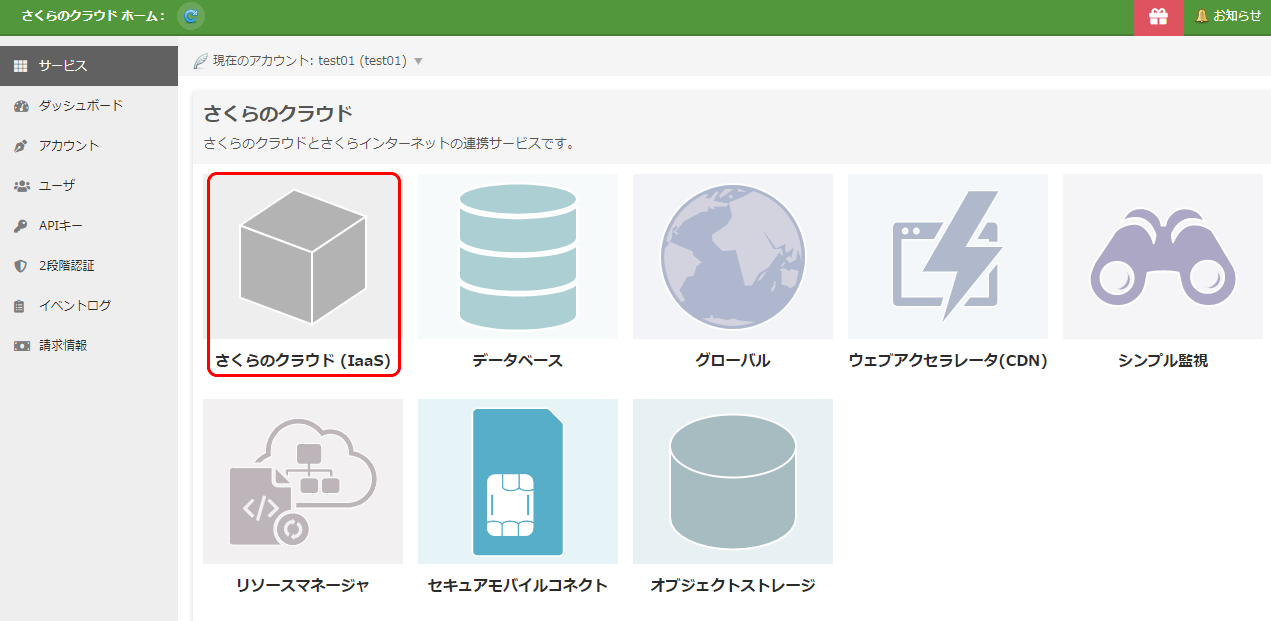This screenshot has height=621, width=1271.
Task: Click the さくらのクラウド (IaaS) label
Action: [303, 361]
